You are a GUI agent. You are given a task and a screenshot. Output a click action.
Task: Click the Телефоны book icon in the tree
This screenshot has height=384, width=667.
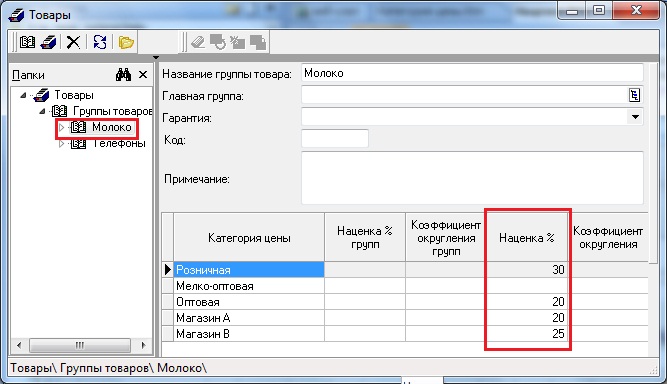click(x=78, y=143)
